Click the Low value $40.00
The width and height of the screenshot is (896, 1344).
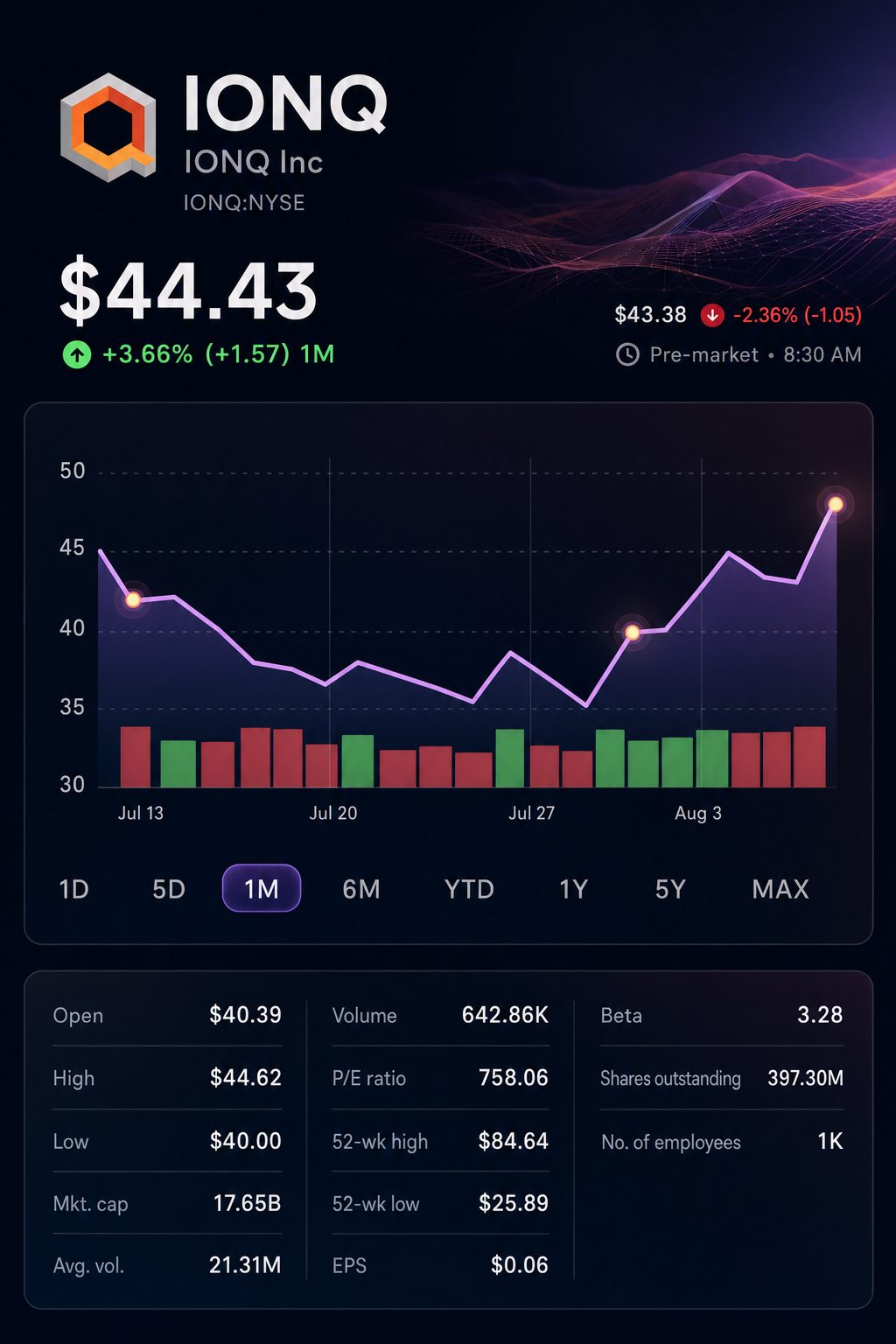tap(245, 1141)
